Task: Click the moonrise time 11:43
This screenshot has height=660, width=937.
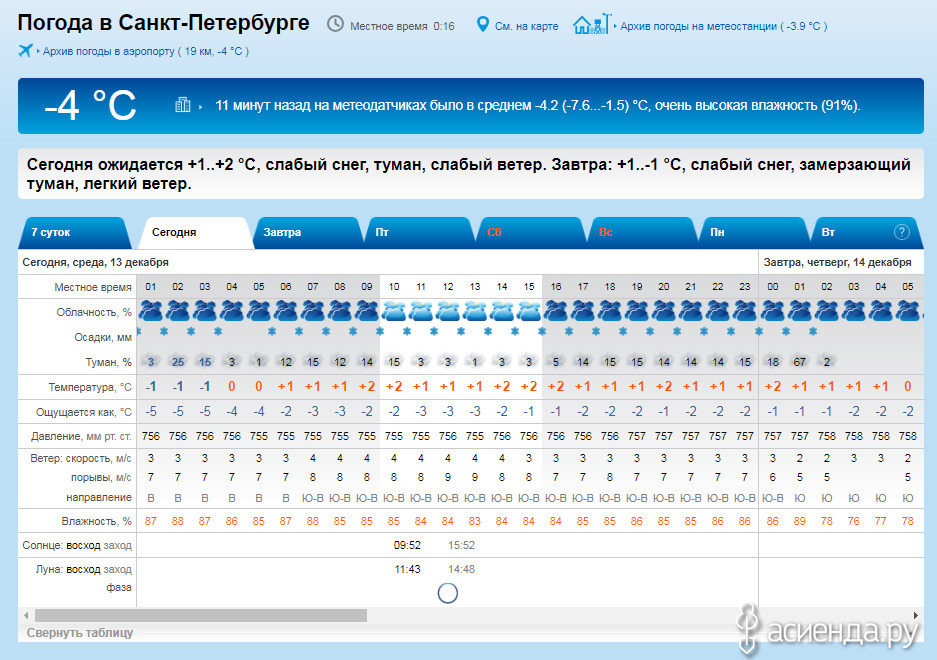Action: (408, 569)
